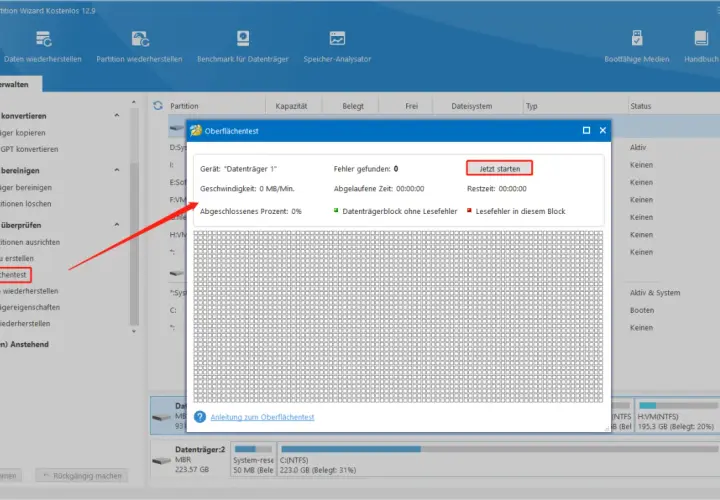The image size is (720, 500).
Task: Sort by Belegt column header
Action: (x=353, y=106)
